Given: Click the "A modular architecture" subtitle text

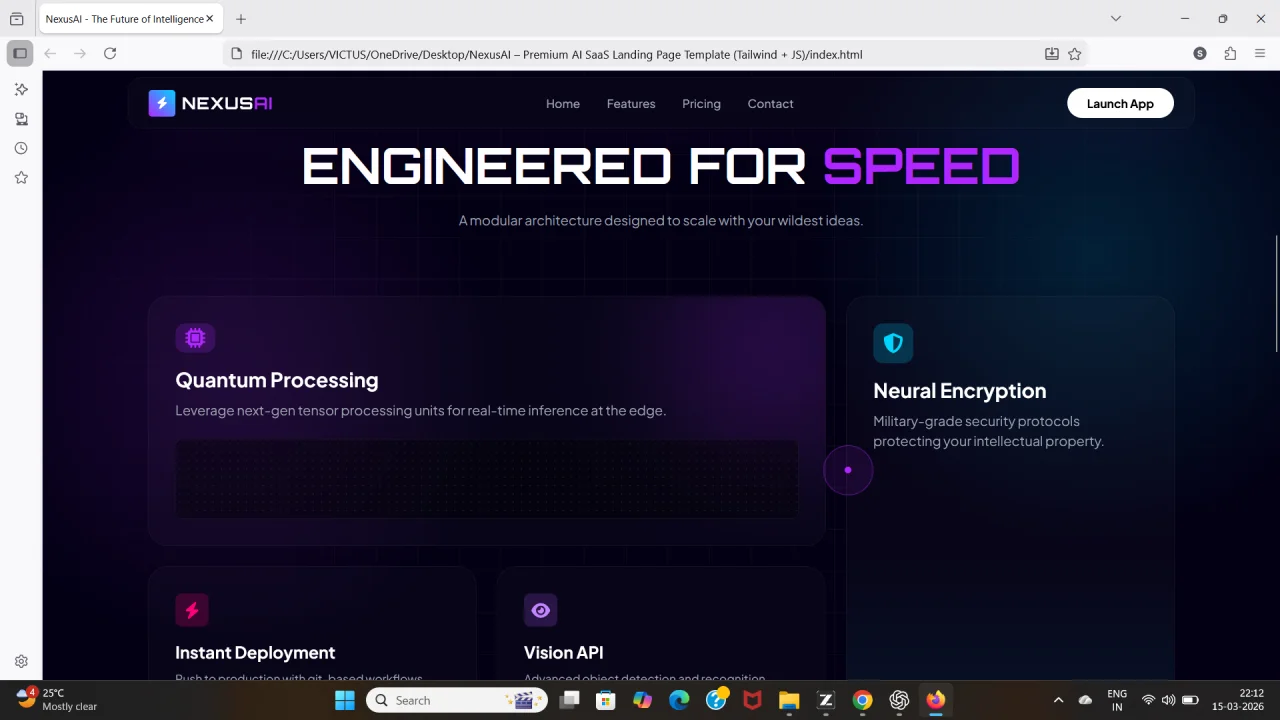Looking at the screenshot, I should tap(660, 220).
